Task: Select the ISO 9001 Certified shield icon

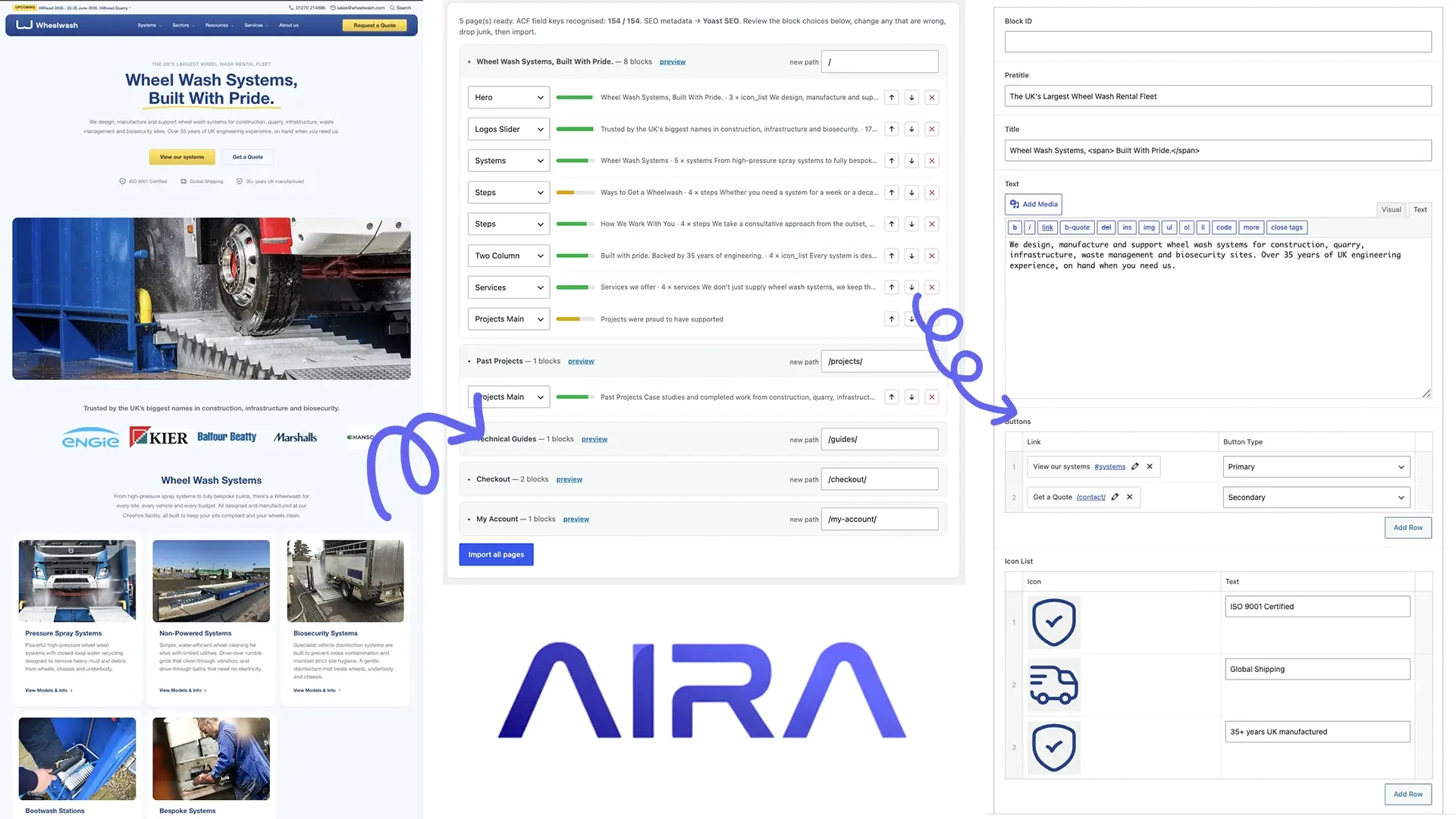Action: [1054, 623]
